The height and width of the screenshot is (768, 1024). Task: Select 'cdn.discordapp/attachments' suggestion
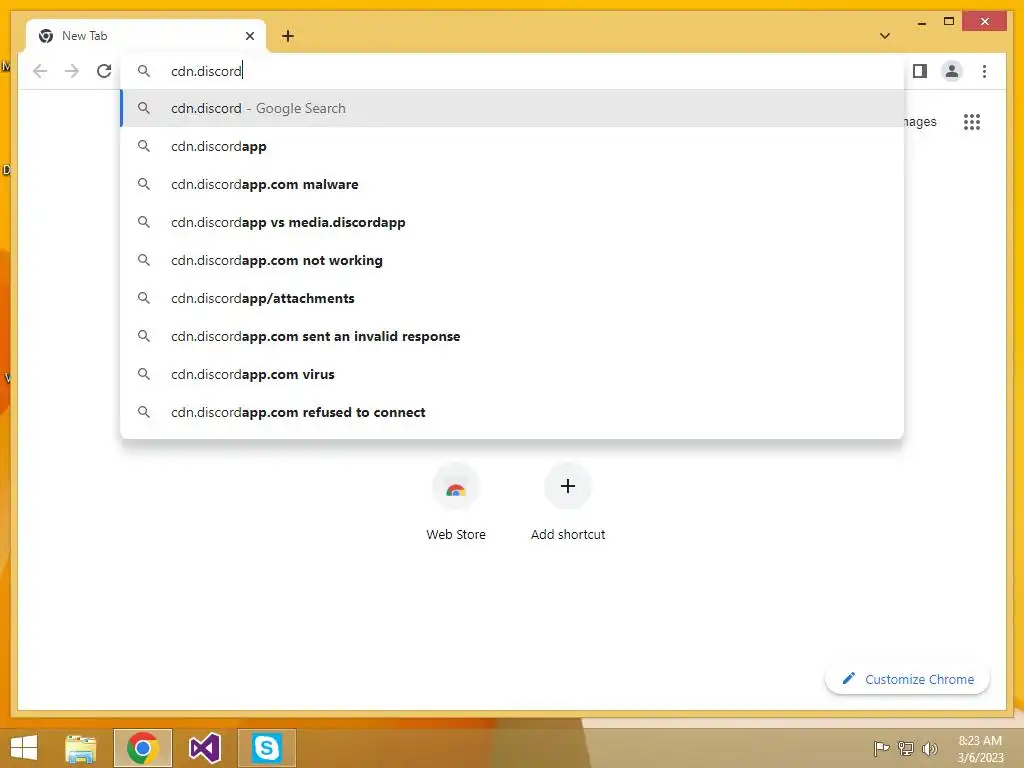pyautogui.click(x=512, y=298)
